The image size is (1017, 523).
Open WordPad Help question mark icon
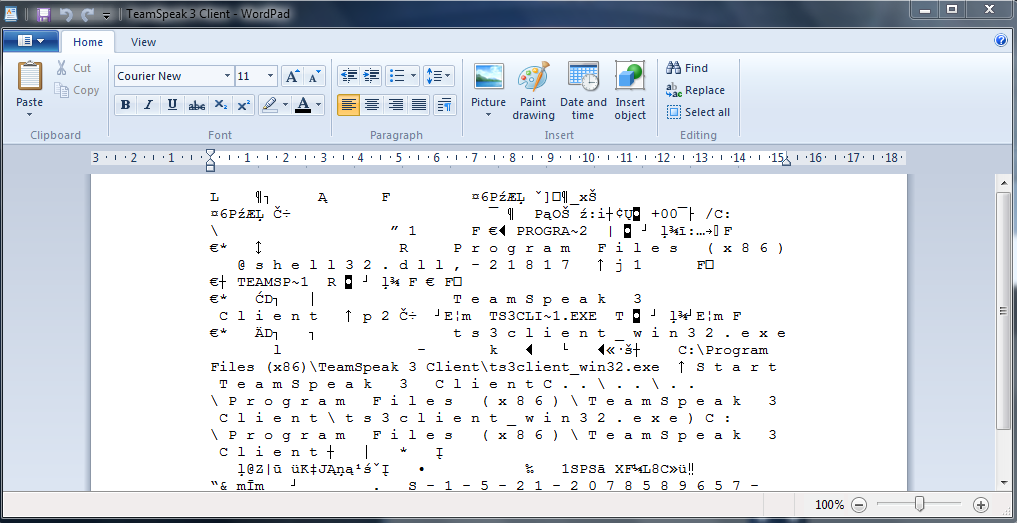(1001, 41)
